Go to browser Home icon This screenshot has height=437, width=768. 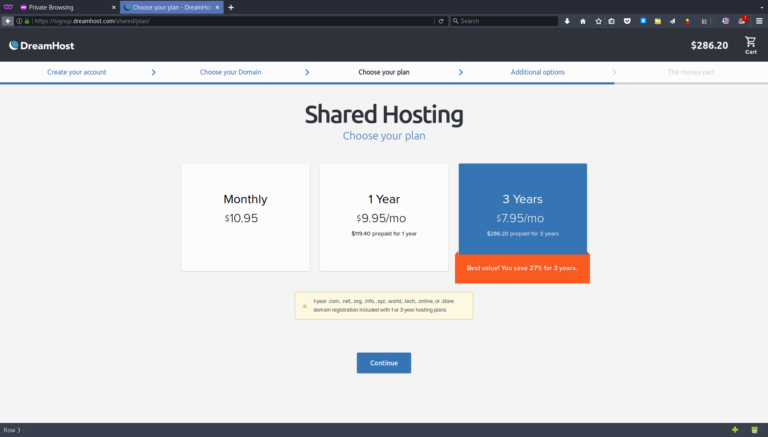pos(582,21)
